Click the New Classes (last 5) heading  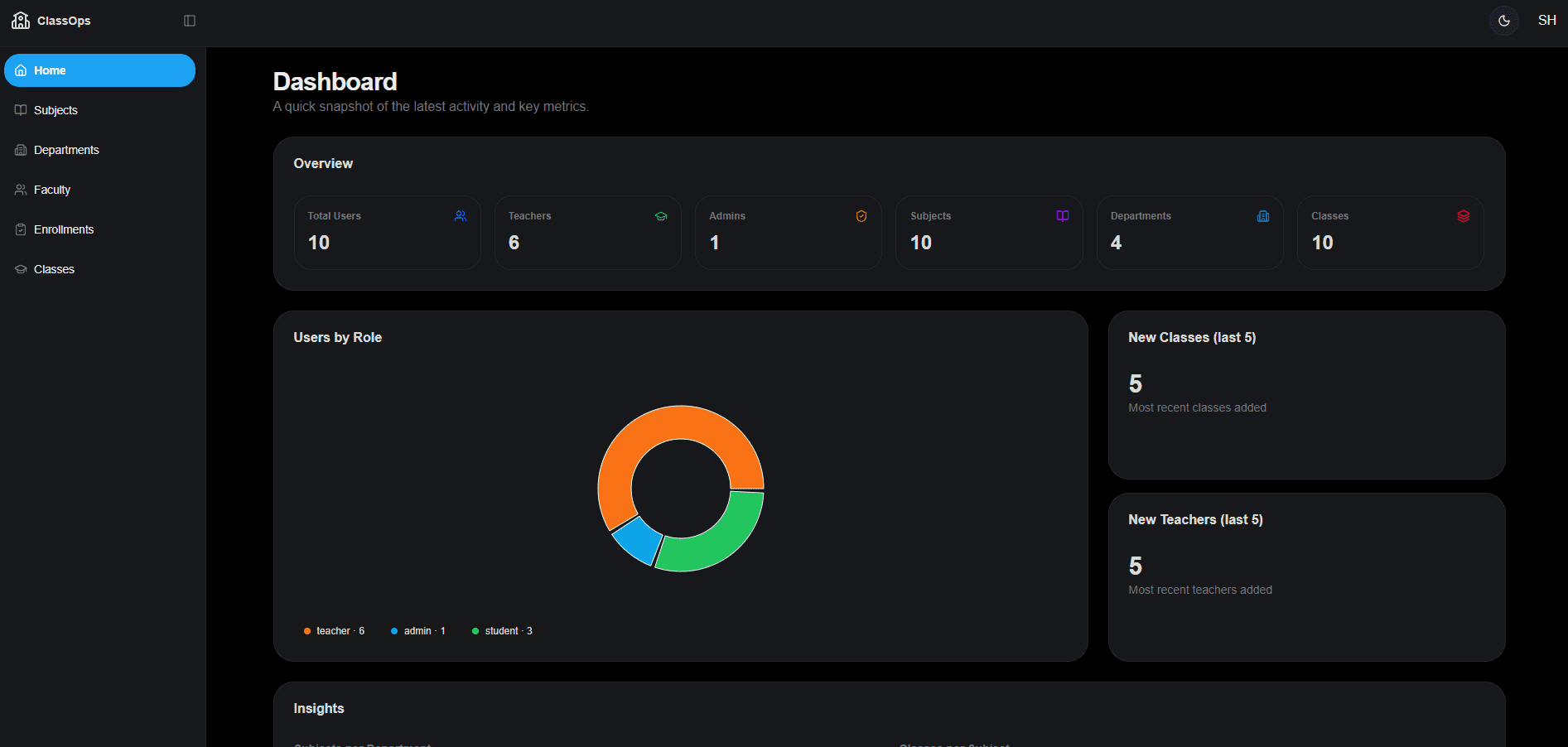click(1192, 337)
